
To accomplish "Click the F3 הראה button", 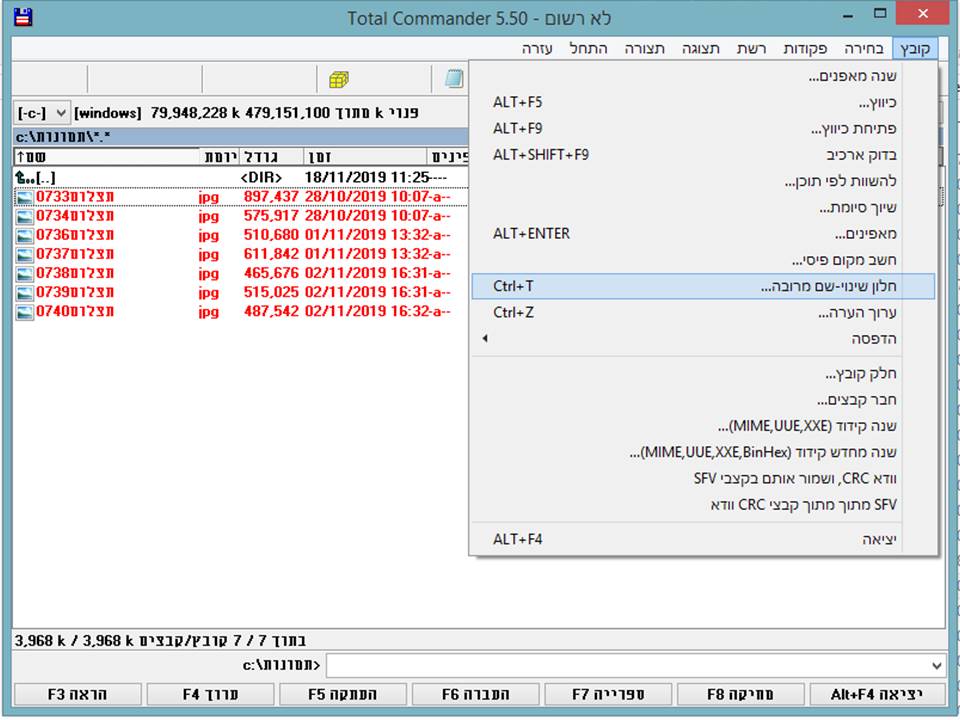I will click(x=77, y=694).
